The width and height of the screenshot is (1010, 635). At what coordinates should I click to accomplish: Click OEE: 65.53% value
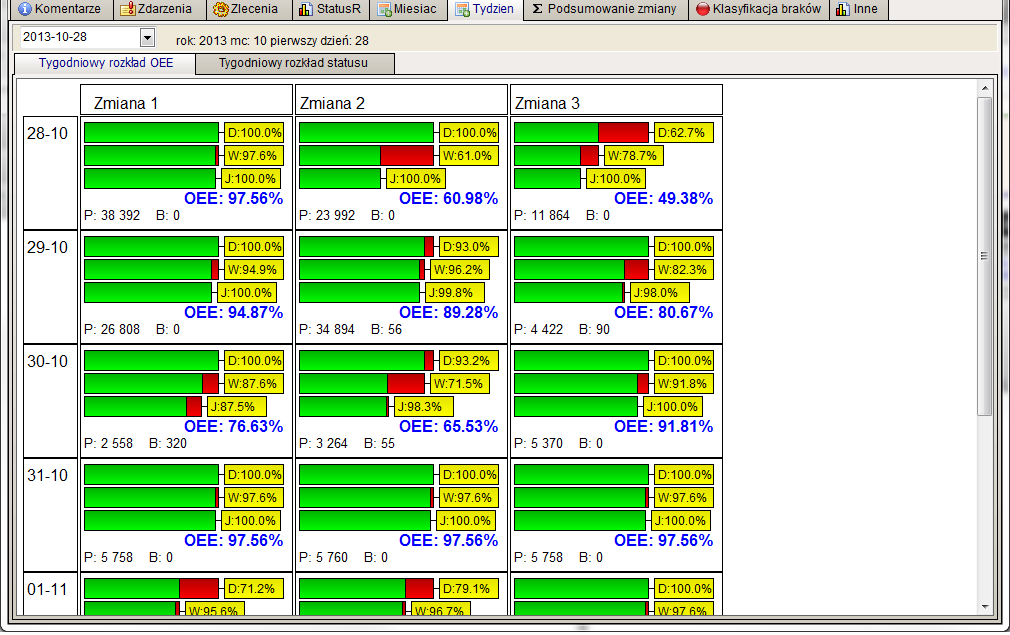point(448,426)
